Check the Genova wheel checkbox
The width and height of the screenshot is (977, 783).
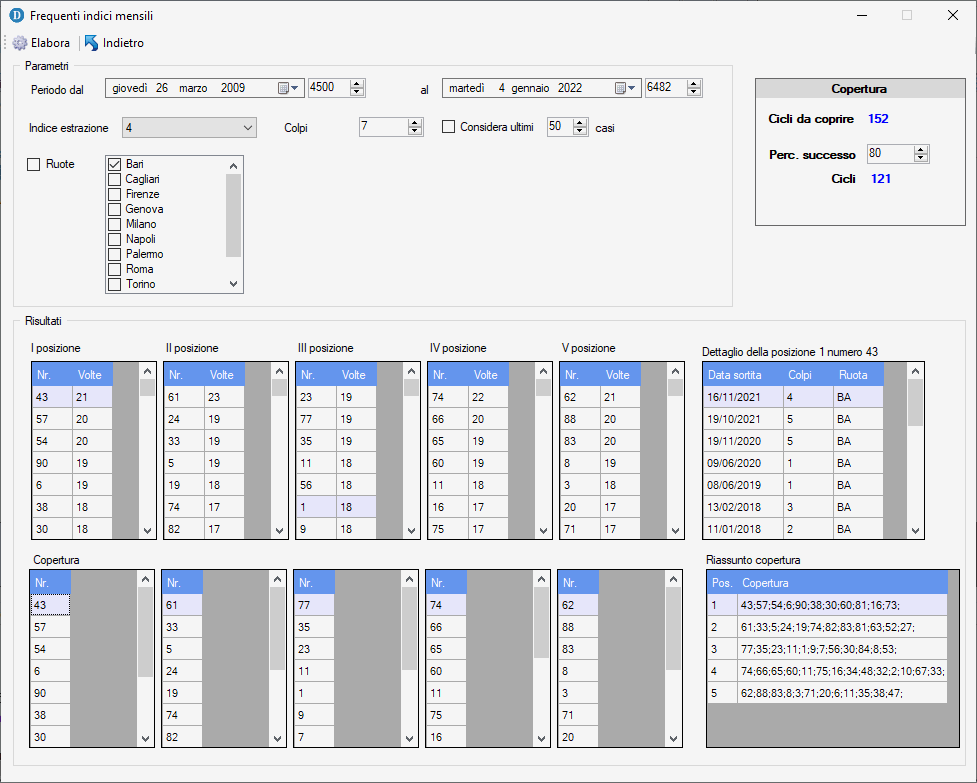[115, 209]
